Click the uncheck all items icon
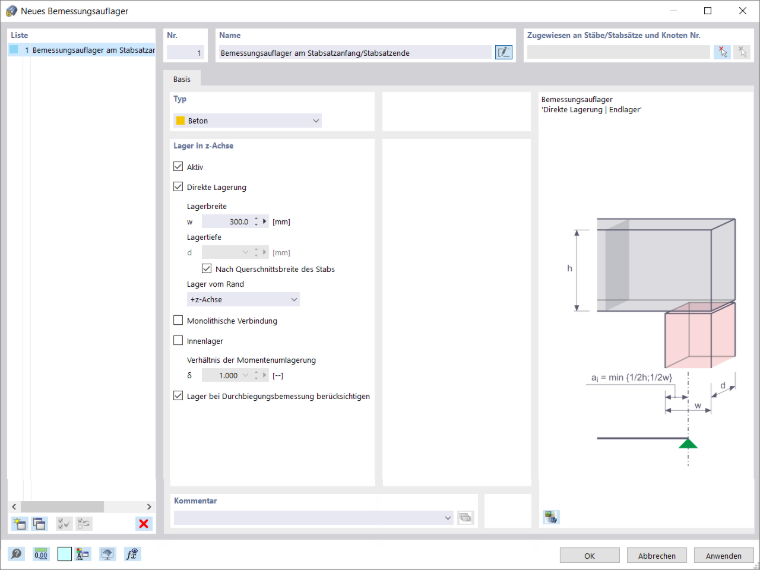Viewport: 760px width, 570px height. click(84, 523)
